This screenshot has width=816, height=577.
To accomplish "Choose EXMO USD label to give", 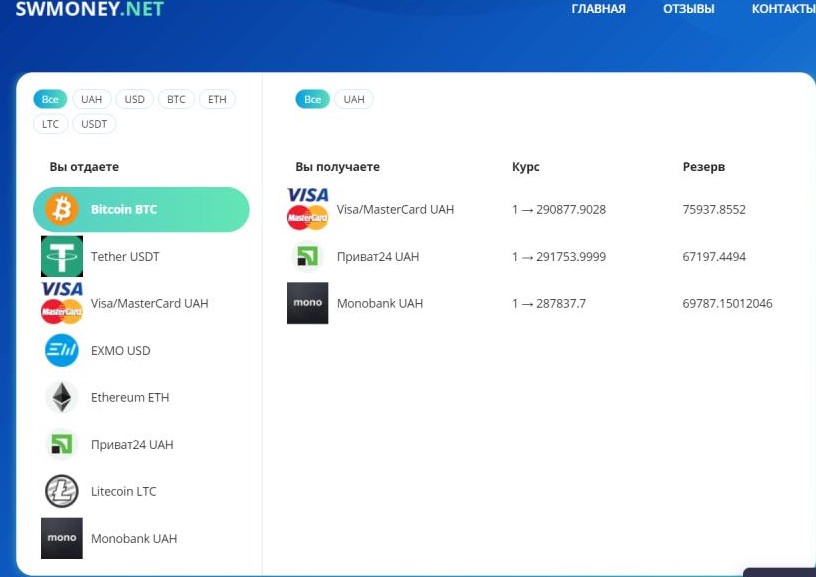I will 121,351.
